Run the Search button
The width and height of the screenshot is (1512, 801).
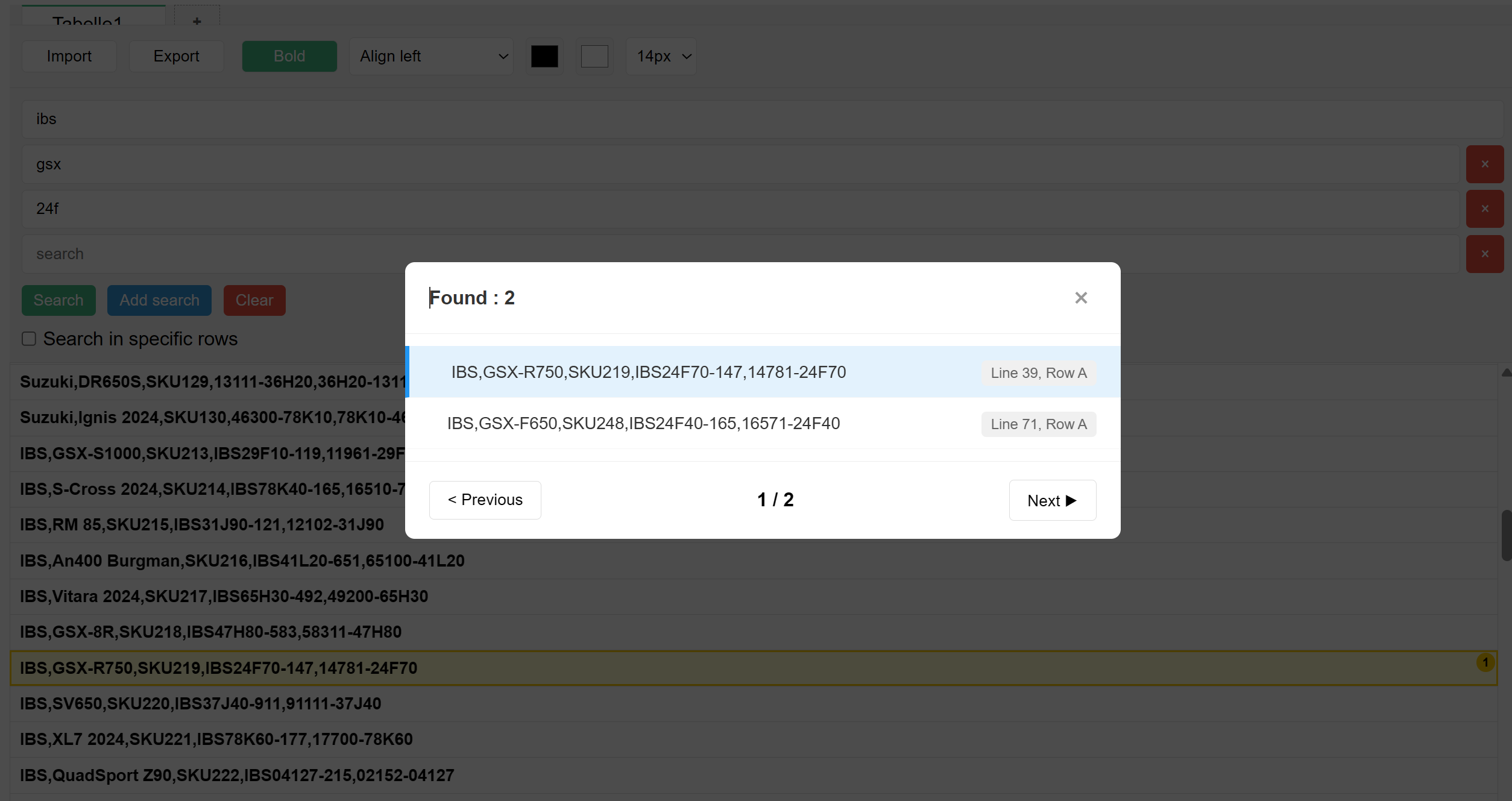[58, 300]
